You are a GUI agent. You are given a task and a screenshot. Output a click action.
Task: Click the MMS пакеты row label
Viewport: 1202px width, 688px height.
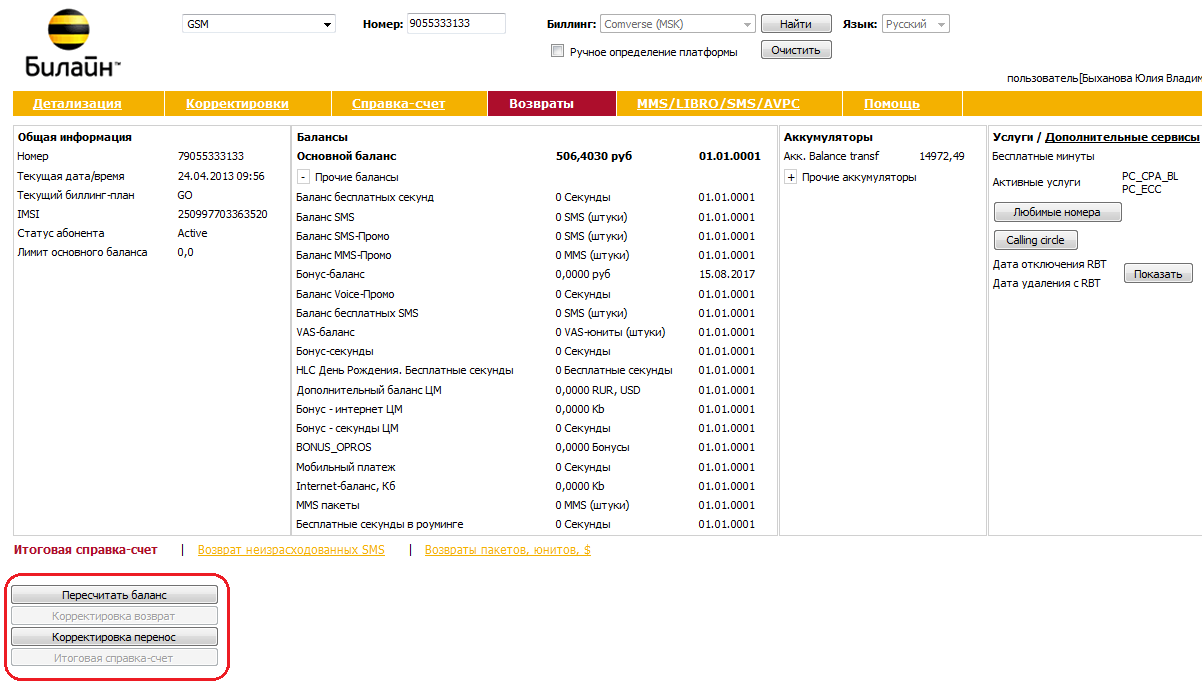coord(328,505)
